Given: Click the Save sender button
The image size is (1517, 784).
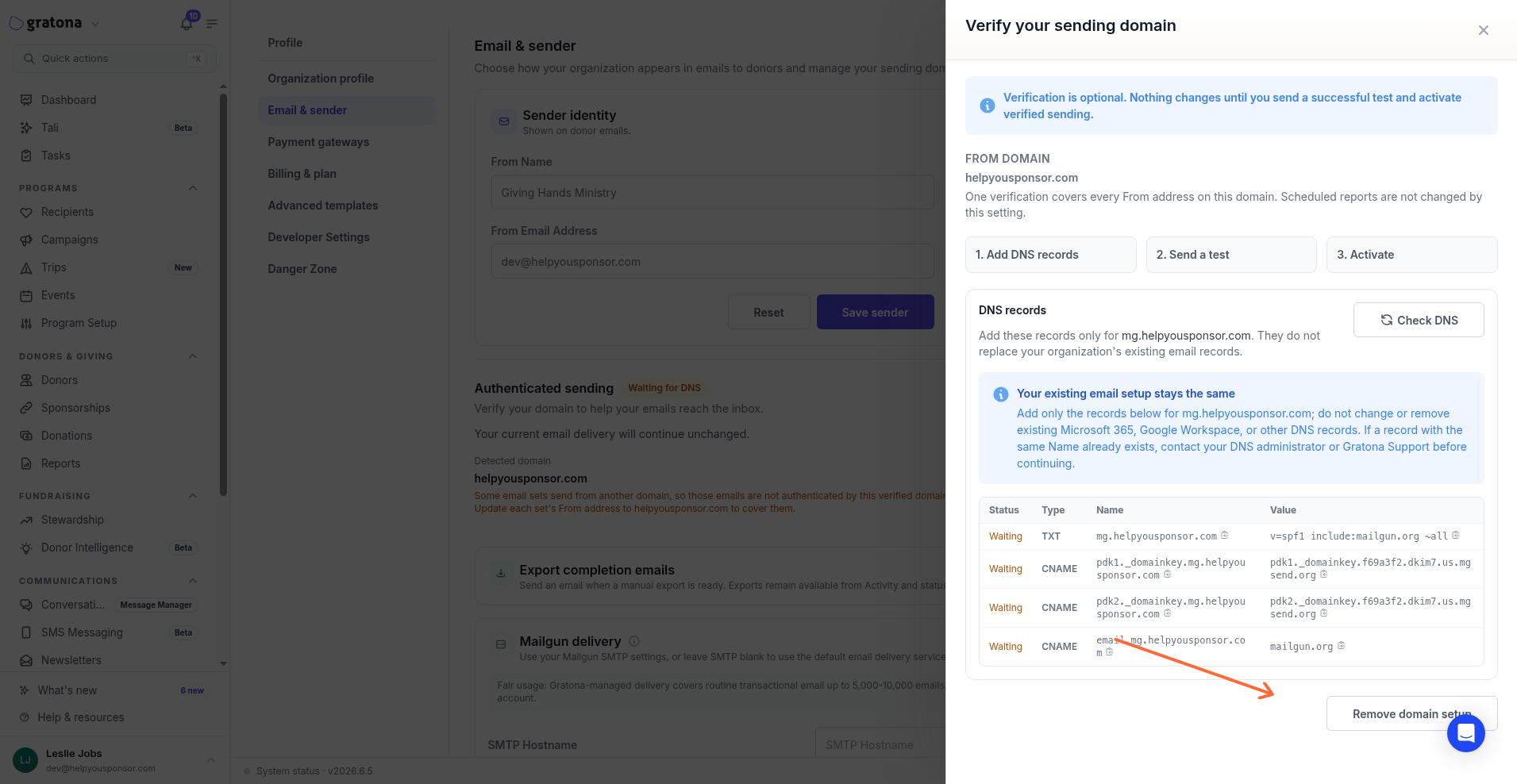Looking at the screenshot, I should point(875,312).
